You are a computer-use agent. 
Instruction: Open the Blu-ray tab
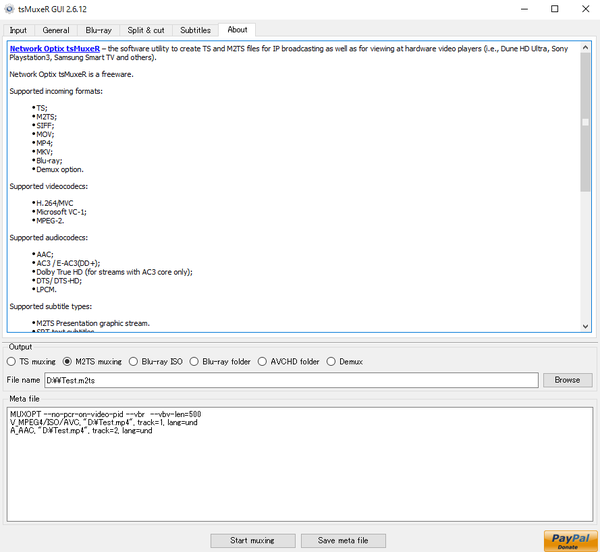coord(98,30)
